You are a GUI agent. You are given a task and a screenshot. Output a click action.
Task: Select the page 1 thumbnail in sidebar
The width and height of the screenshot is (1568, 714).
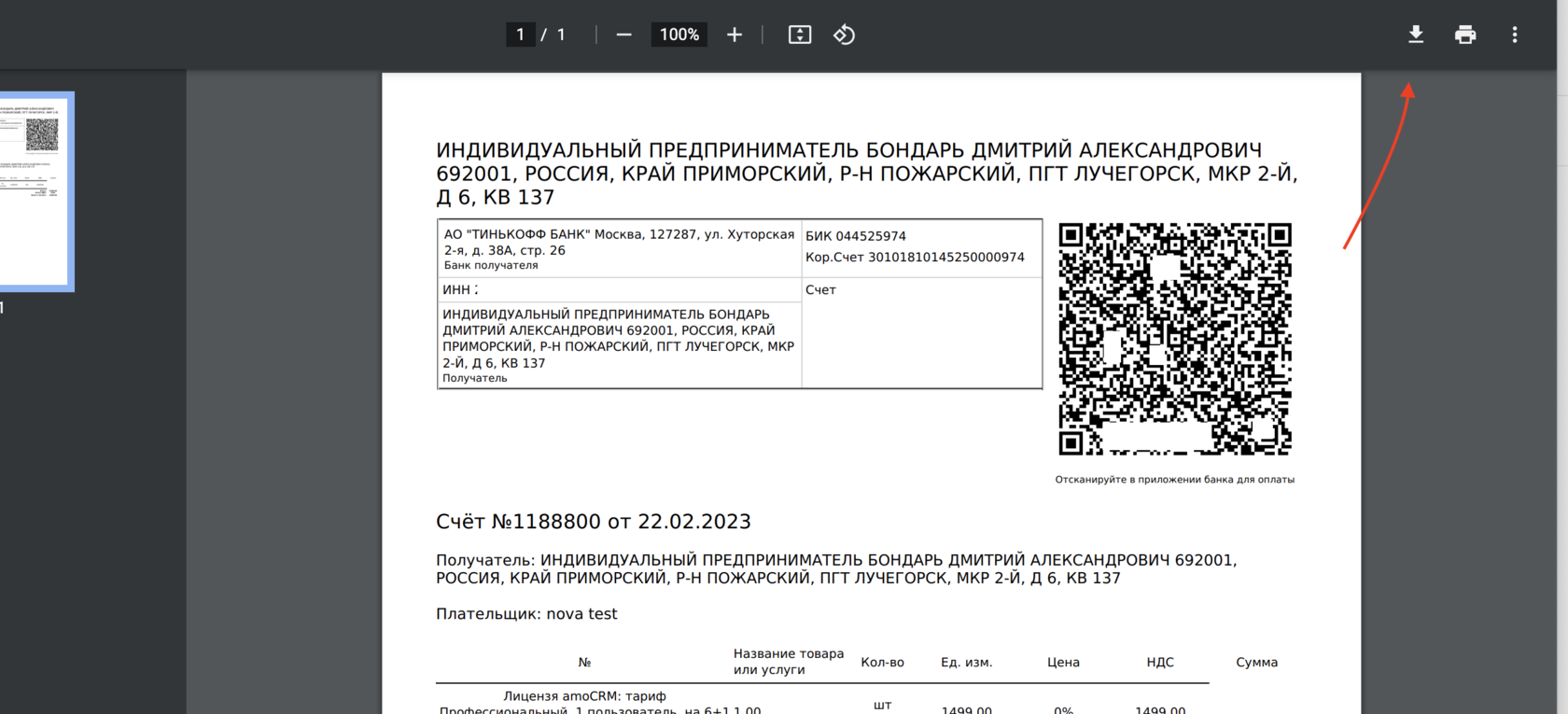point(35,189)
